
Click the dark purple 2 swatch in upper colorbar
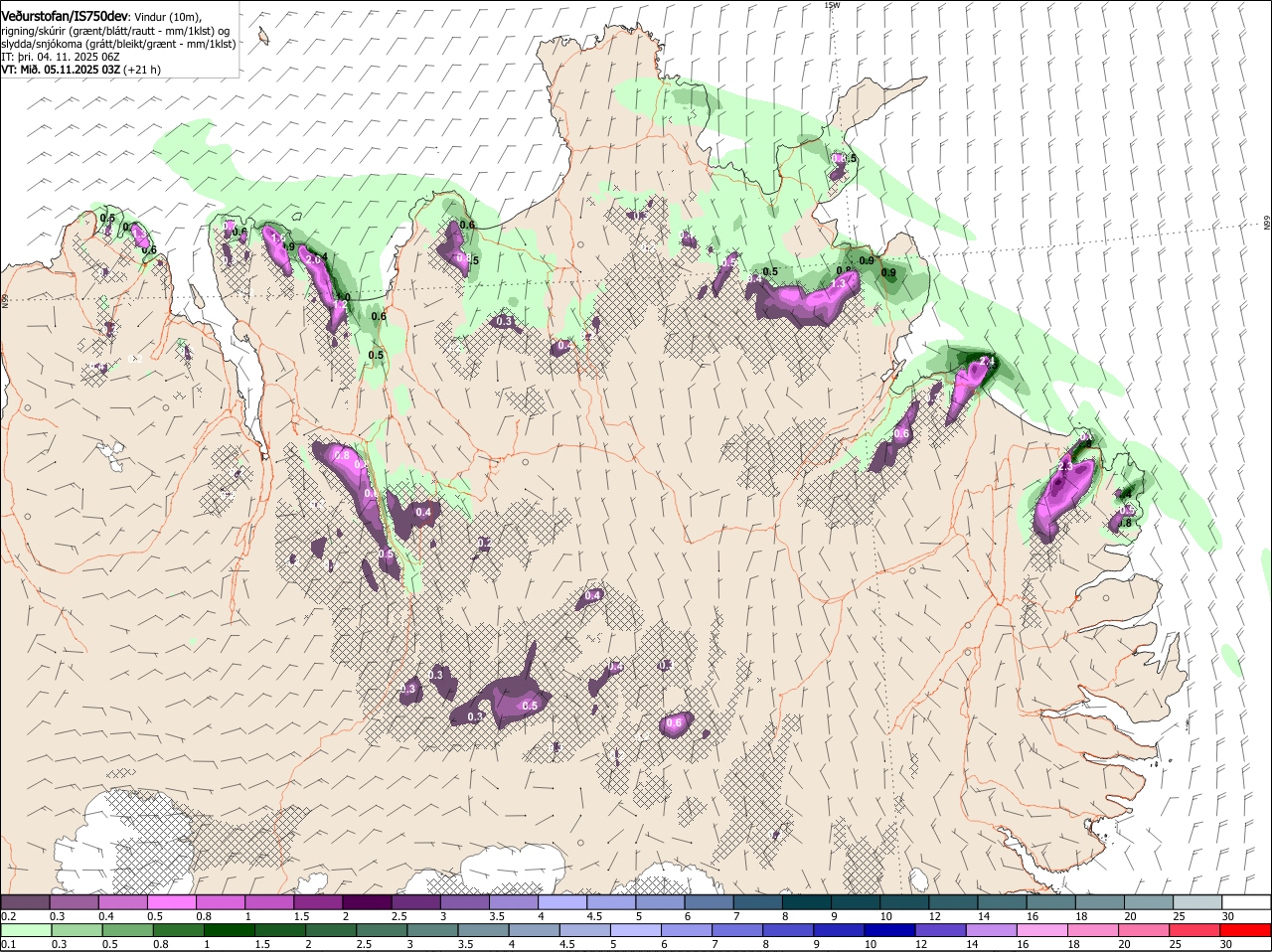[x=367, y=902]
